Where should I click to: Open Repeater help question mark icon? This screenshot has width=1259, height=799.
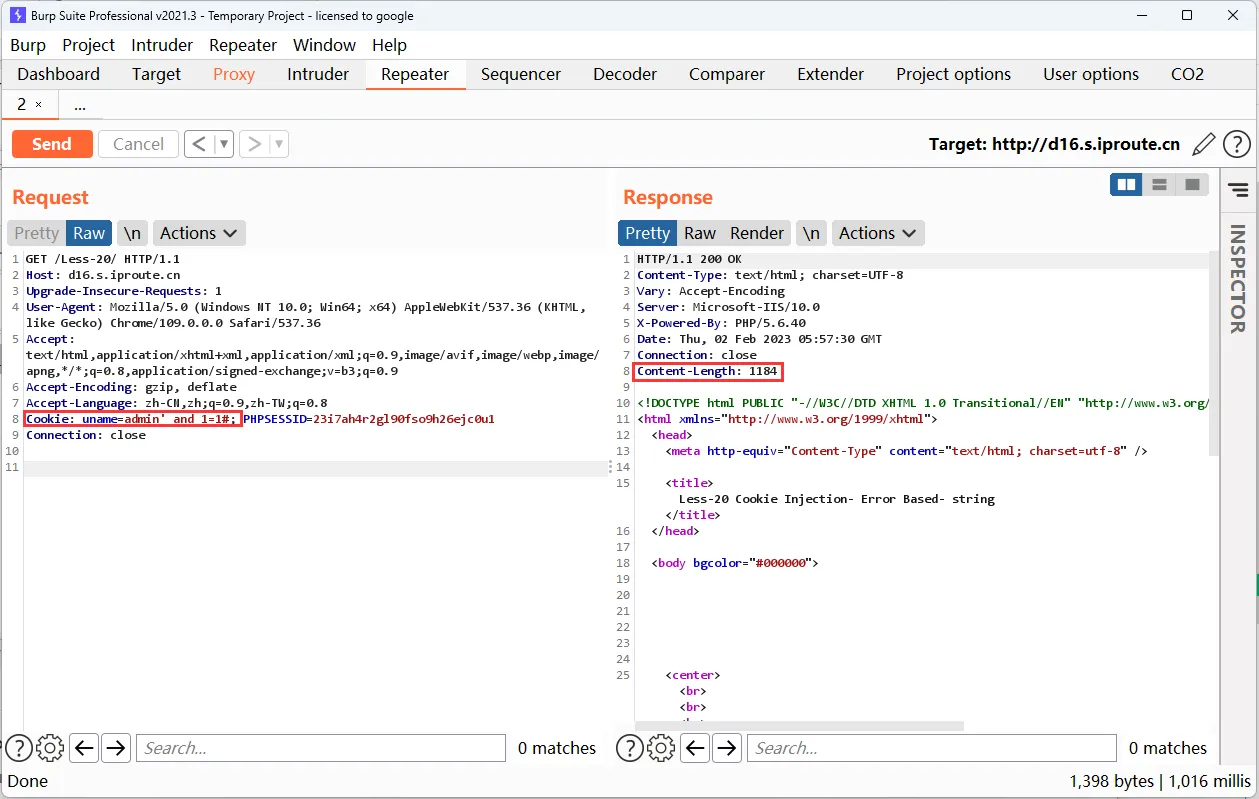point(1237,144)
